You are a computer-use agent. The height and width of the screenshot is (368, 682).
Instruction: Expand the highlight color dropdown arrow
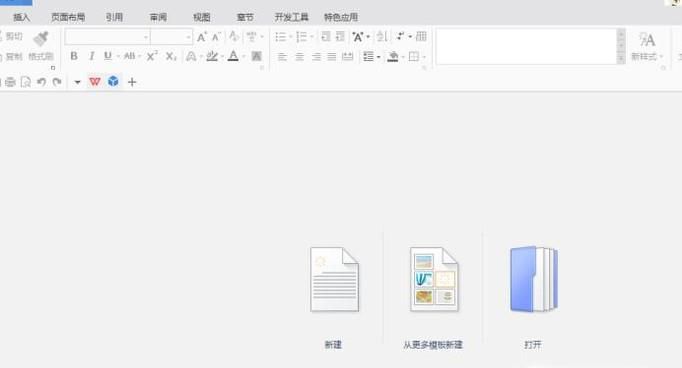[222, 57]
